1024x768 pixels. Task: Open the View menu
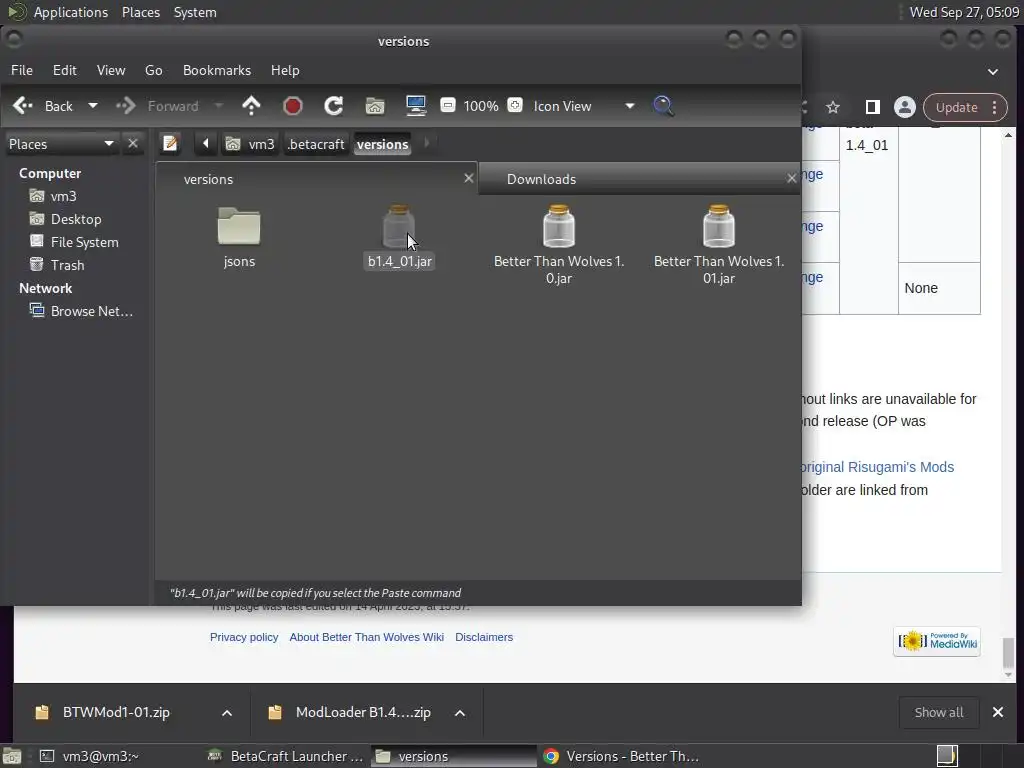click(x=111, y=70)
